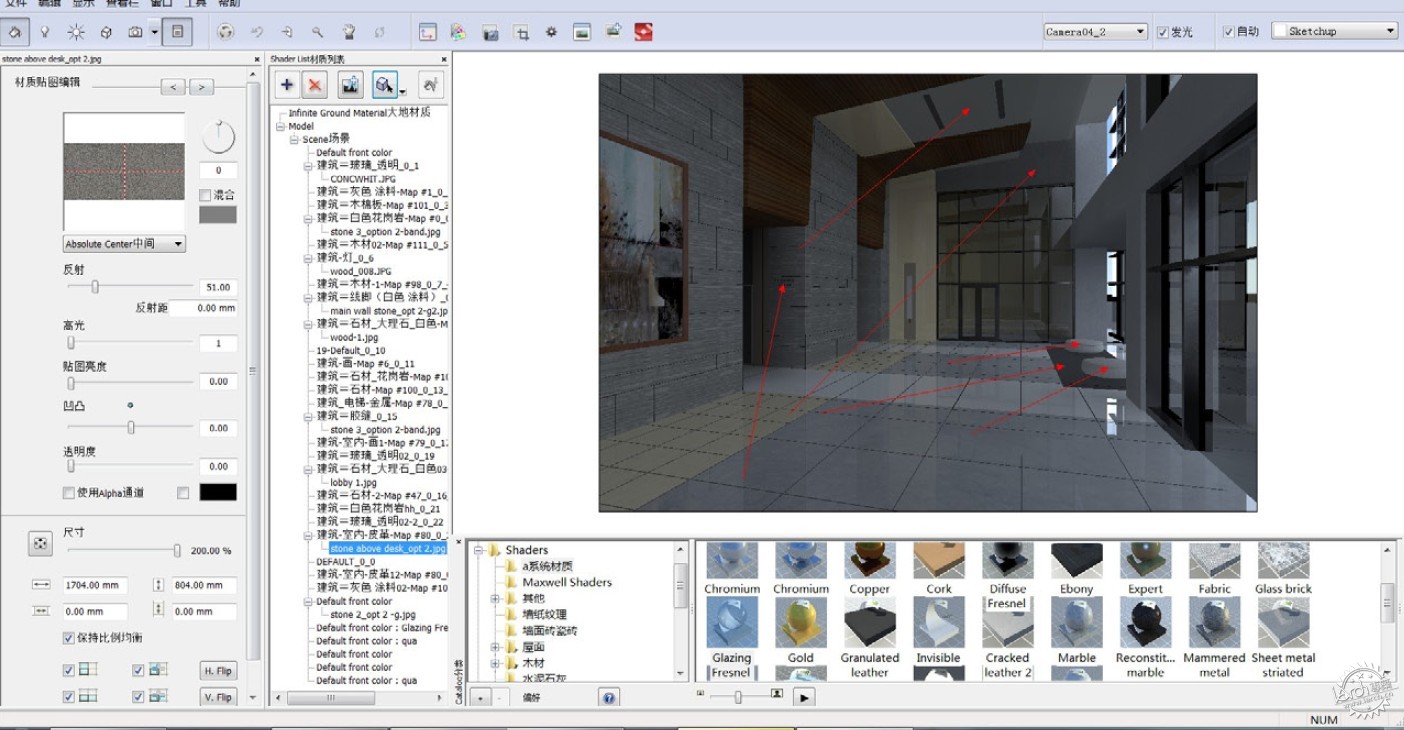Click the pick-material cube cursor icon

click(383, 85)
